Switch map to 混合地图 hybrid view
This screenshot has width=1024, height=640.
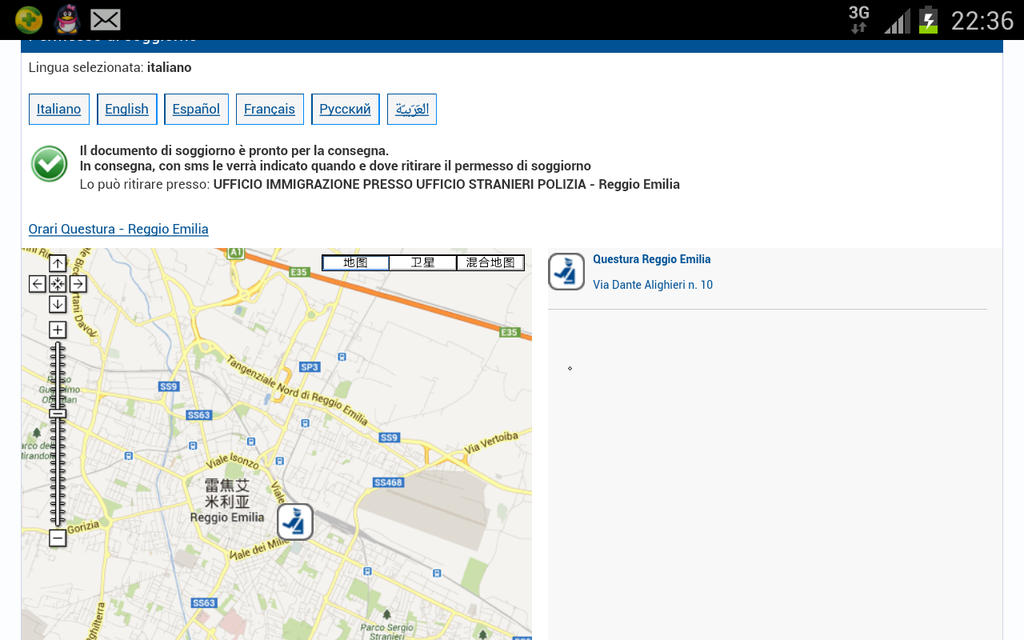point(490,263)
